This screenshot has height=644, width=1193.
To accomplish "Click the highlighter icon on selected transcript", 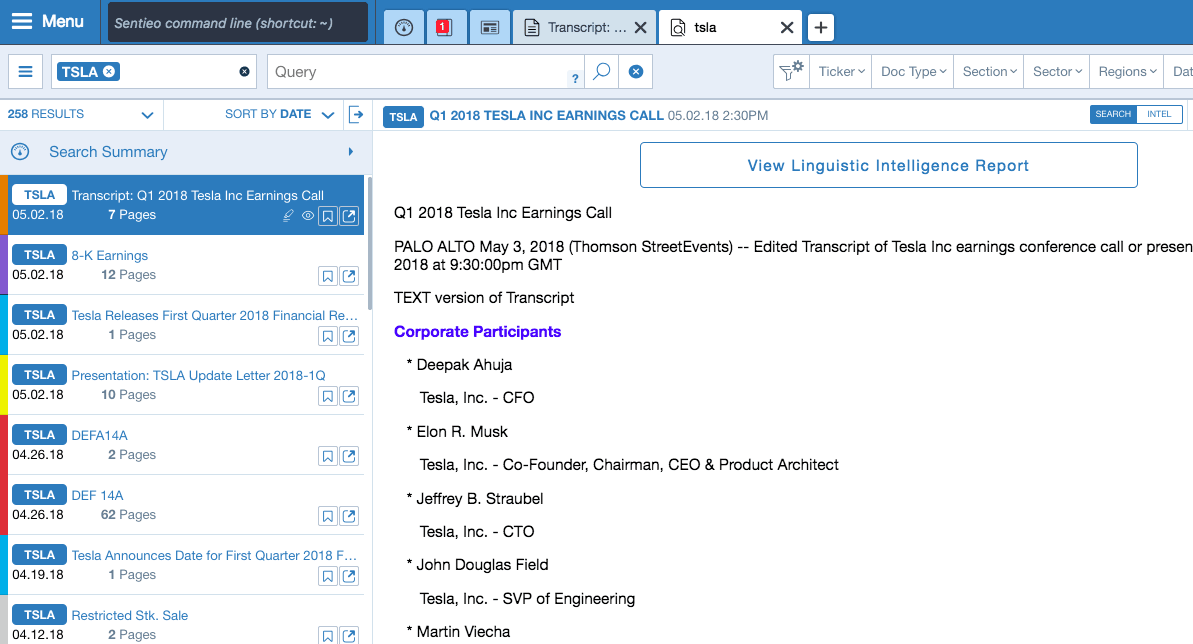I will click(x=289, y=216).
